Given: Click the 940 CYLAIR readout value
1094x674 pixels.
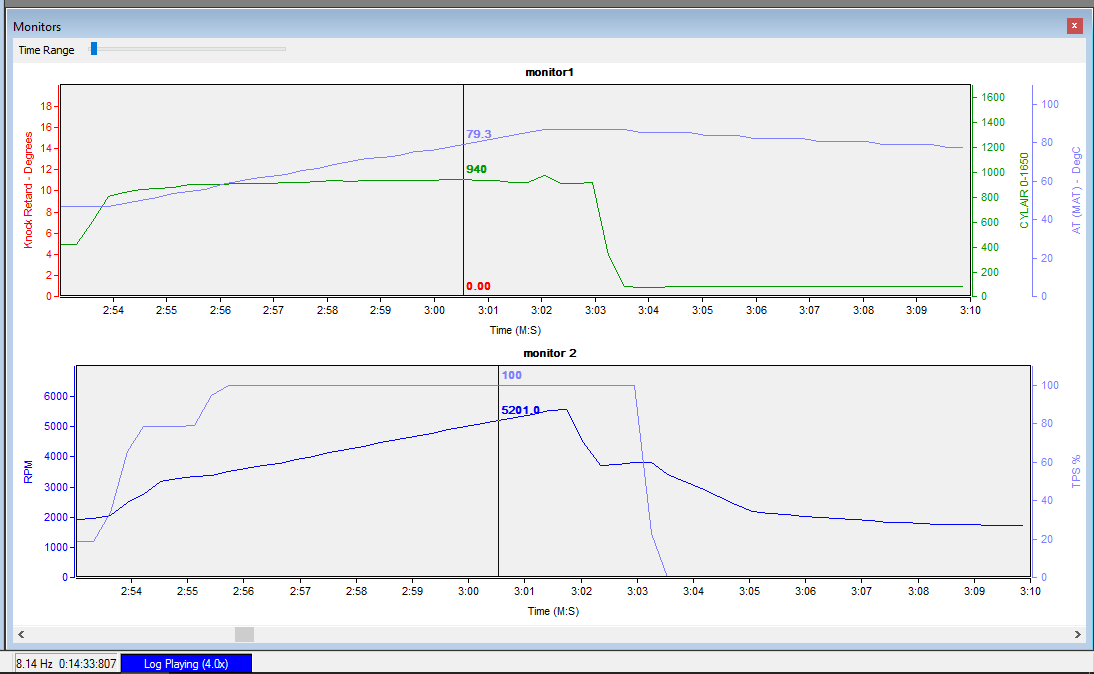Looking at the screenshot, I should point(477,169).
